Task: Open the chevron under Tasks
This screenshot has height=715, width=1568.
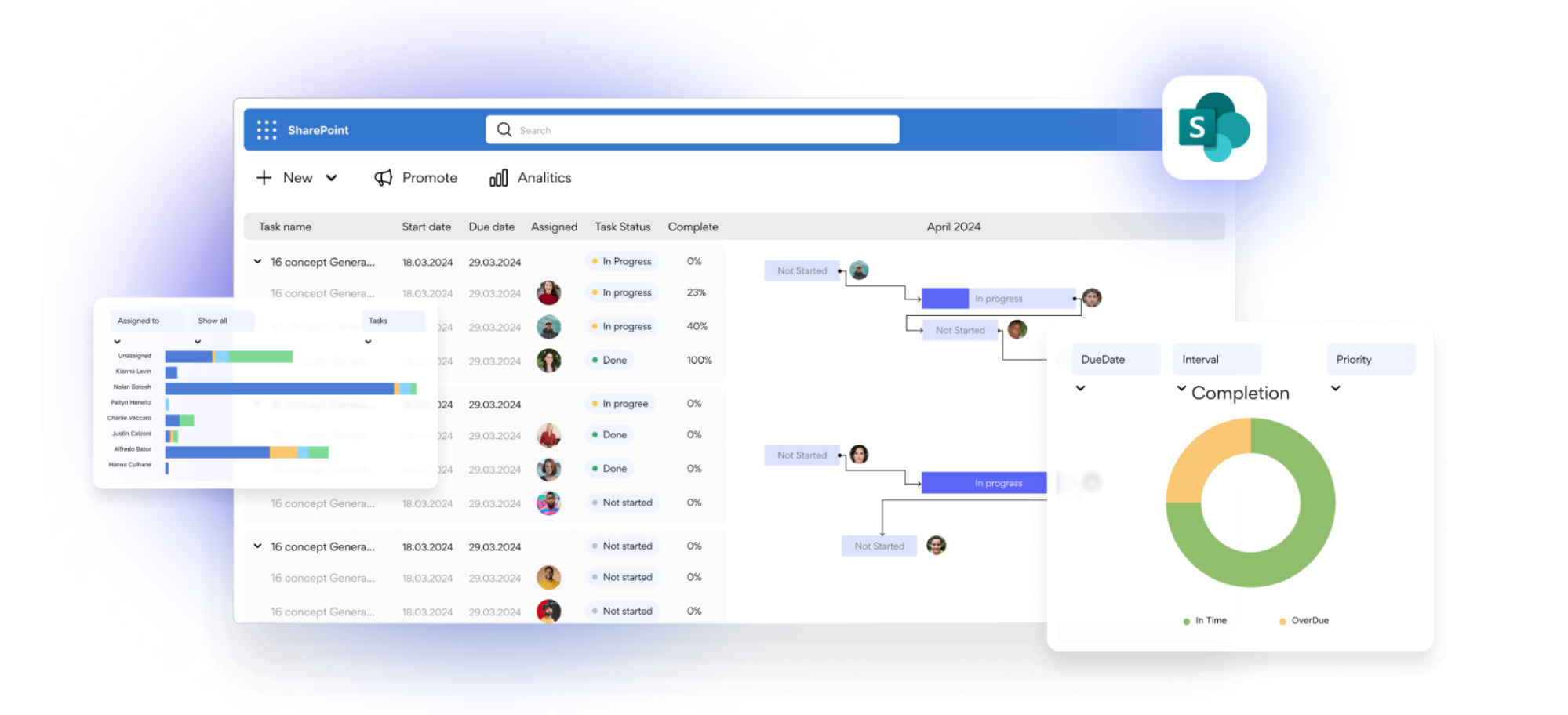Action: coord(368,342)
